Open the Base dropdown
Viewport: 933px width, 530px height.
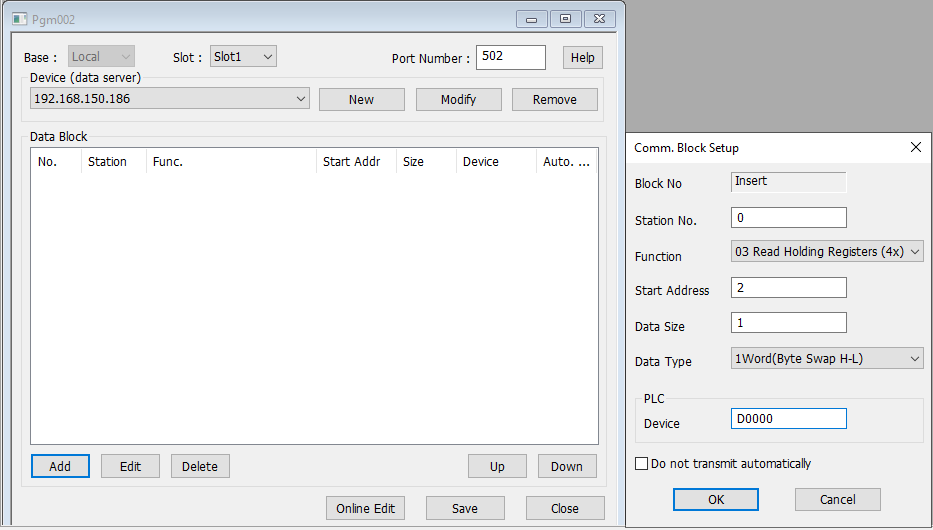[101, 57]
